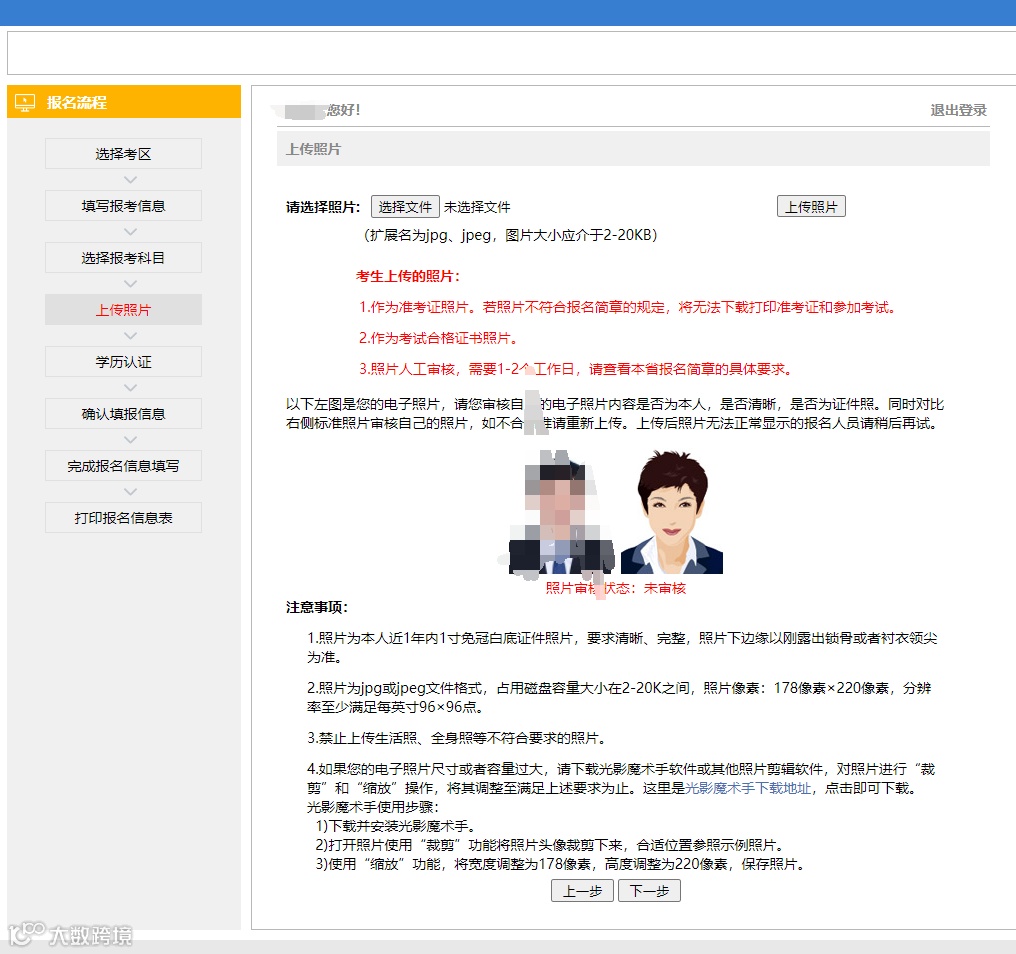This screenshot has height=954, width=1016.
Task: Go to the 确认填报信息 step
Action: pyautogui.click(x=123, y=413)
